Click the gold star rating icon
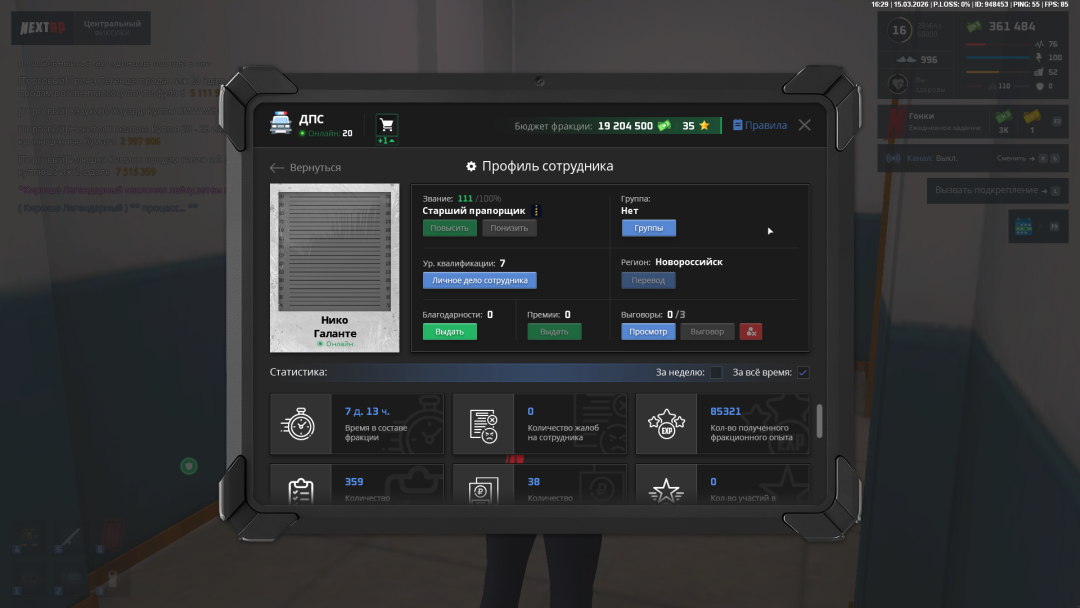 (704, 126)
